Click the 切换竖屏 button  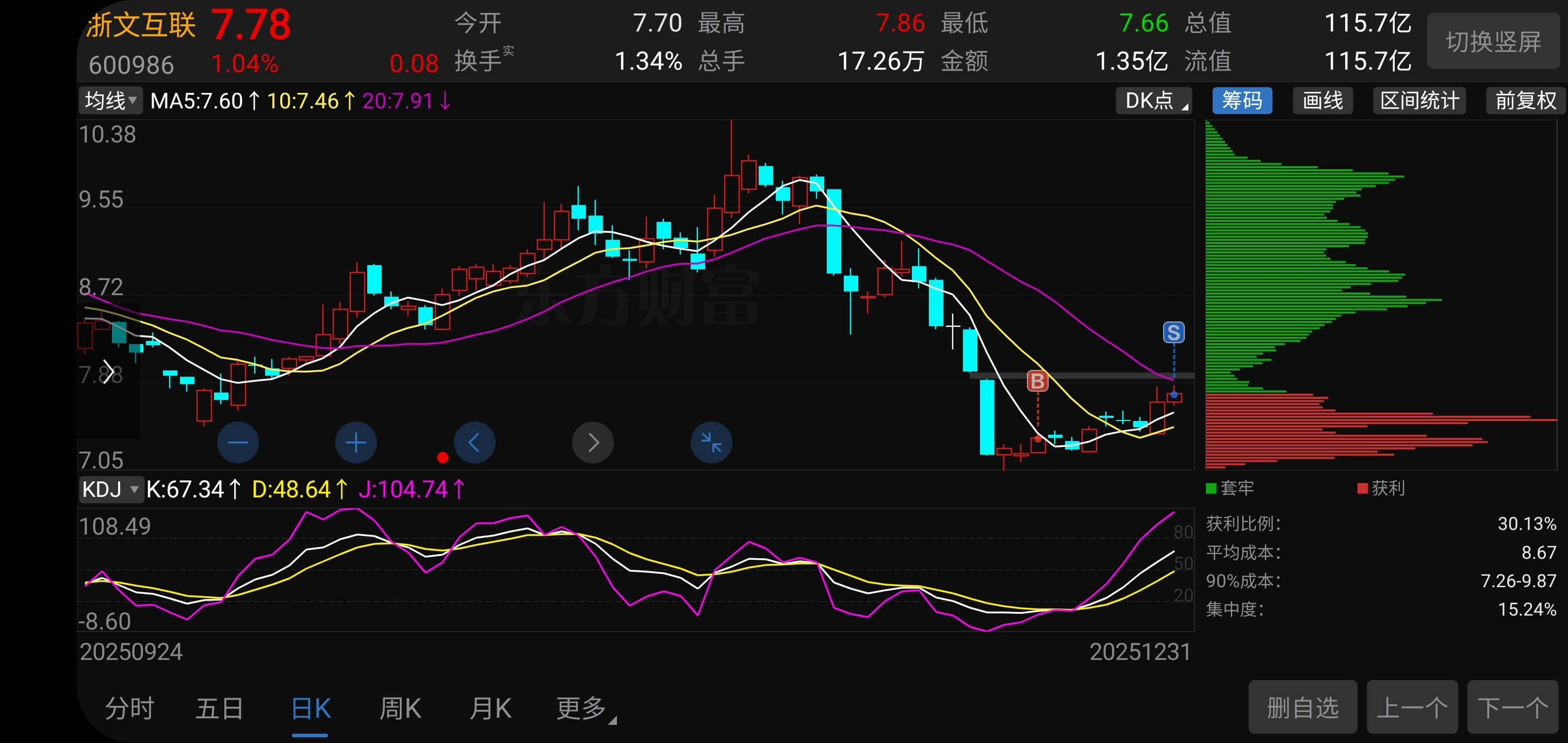tap(1493, 41)
